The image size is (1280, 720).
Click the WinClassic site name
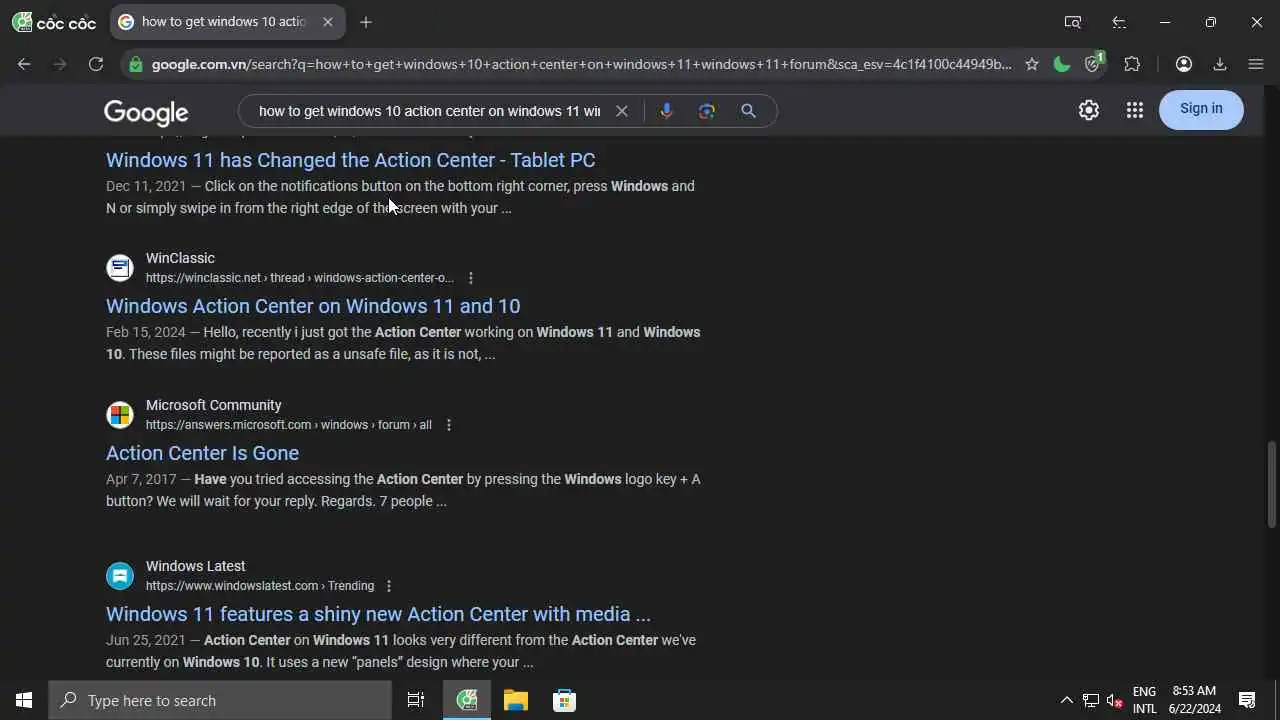point(180,258)
